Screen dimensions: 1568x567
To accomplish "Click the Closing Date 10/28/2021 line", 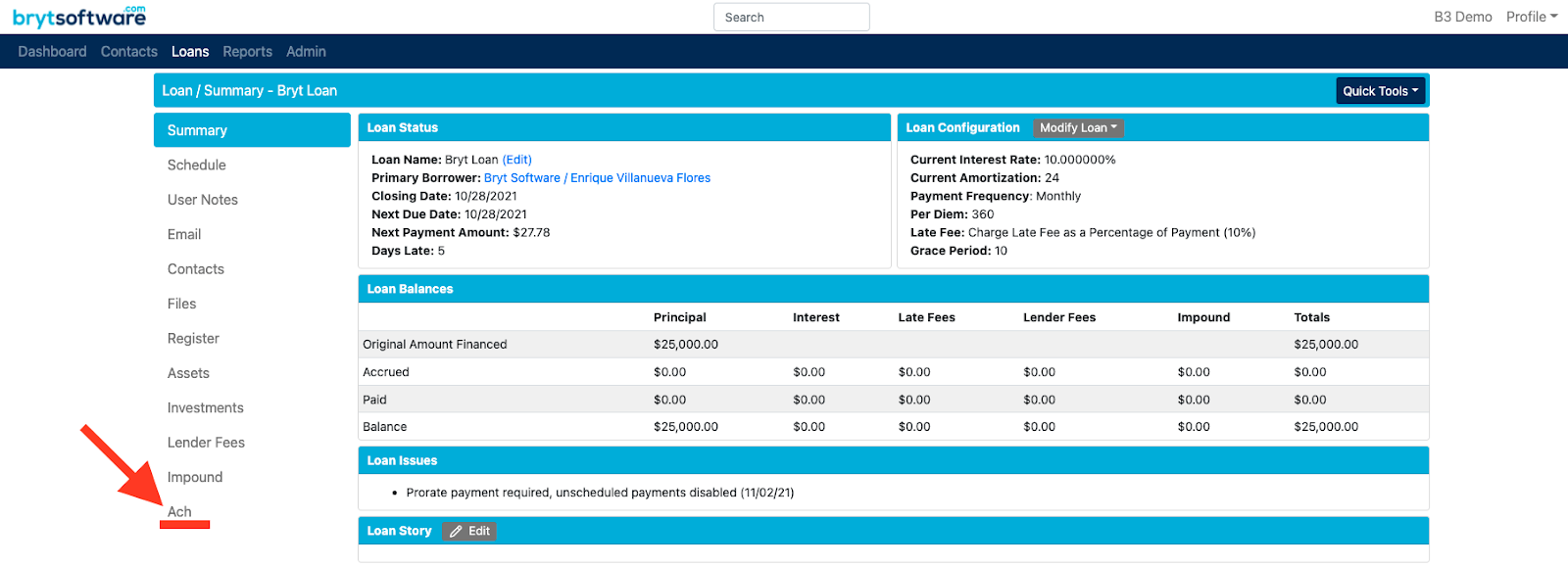I will [444, 196].
